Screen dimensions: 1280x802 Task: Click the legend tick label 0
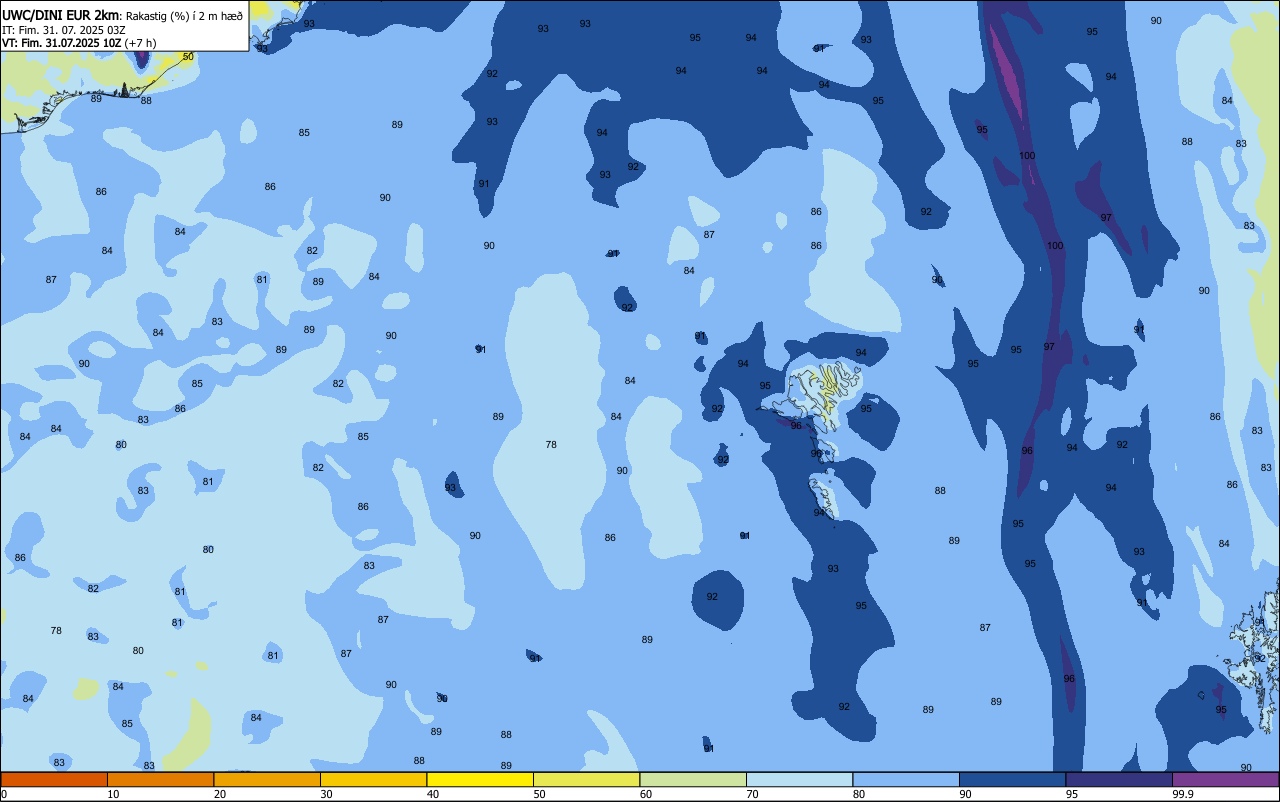[x=4, y=794]
